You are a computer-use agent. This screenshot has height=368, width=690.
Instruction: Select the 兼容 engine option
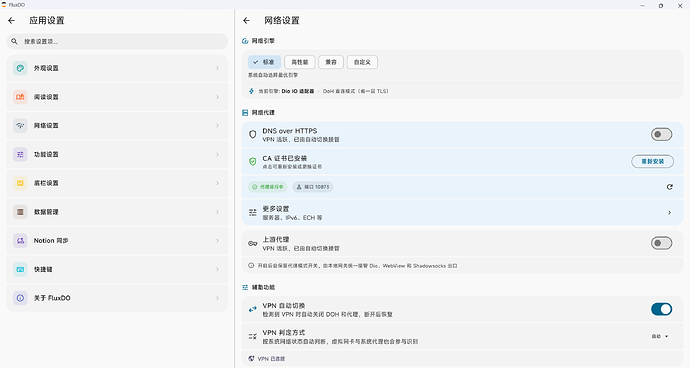pyautogui.click(x=331, y=62)
